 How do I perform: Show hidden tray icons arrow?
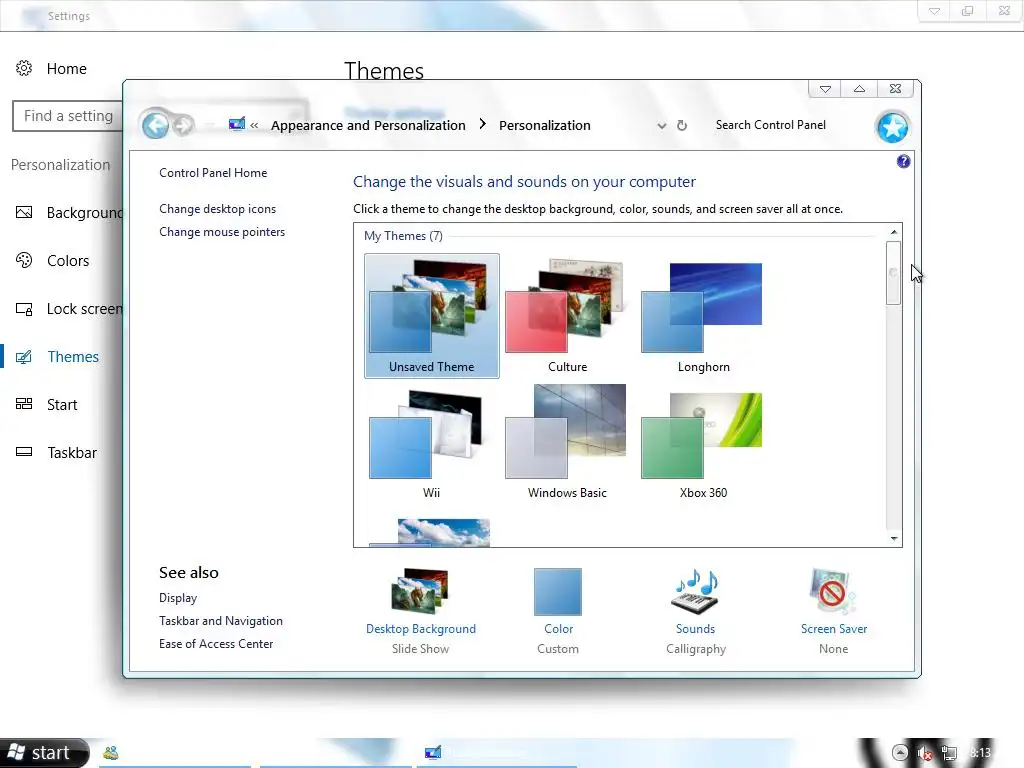click(x=900, y=753)
